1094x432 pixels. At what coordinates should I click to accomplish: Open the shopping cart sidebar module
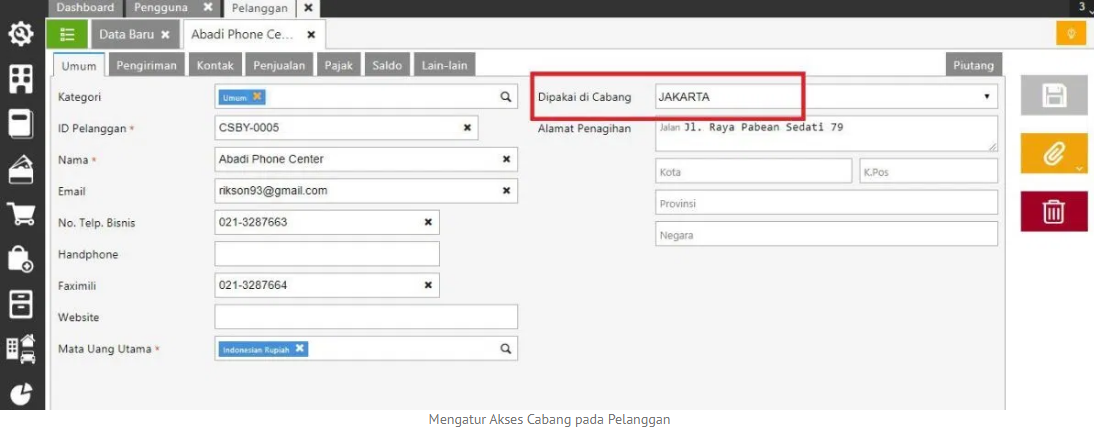pos(20,214)
